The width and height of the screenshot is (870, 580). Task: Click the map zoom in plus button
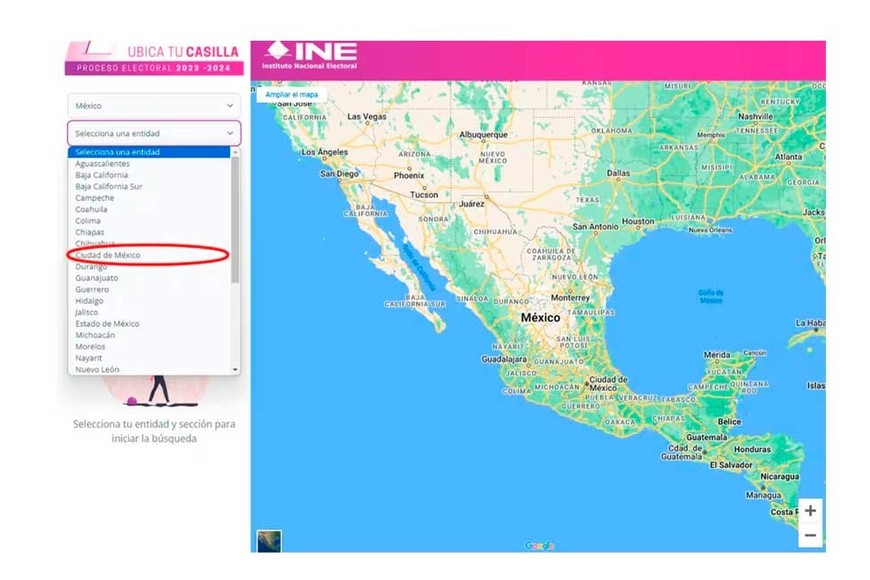click(810, 511)
